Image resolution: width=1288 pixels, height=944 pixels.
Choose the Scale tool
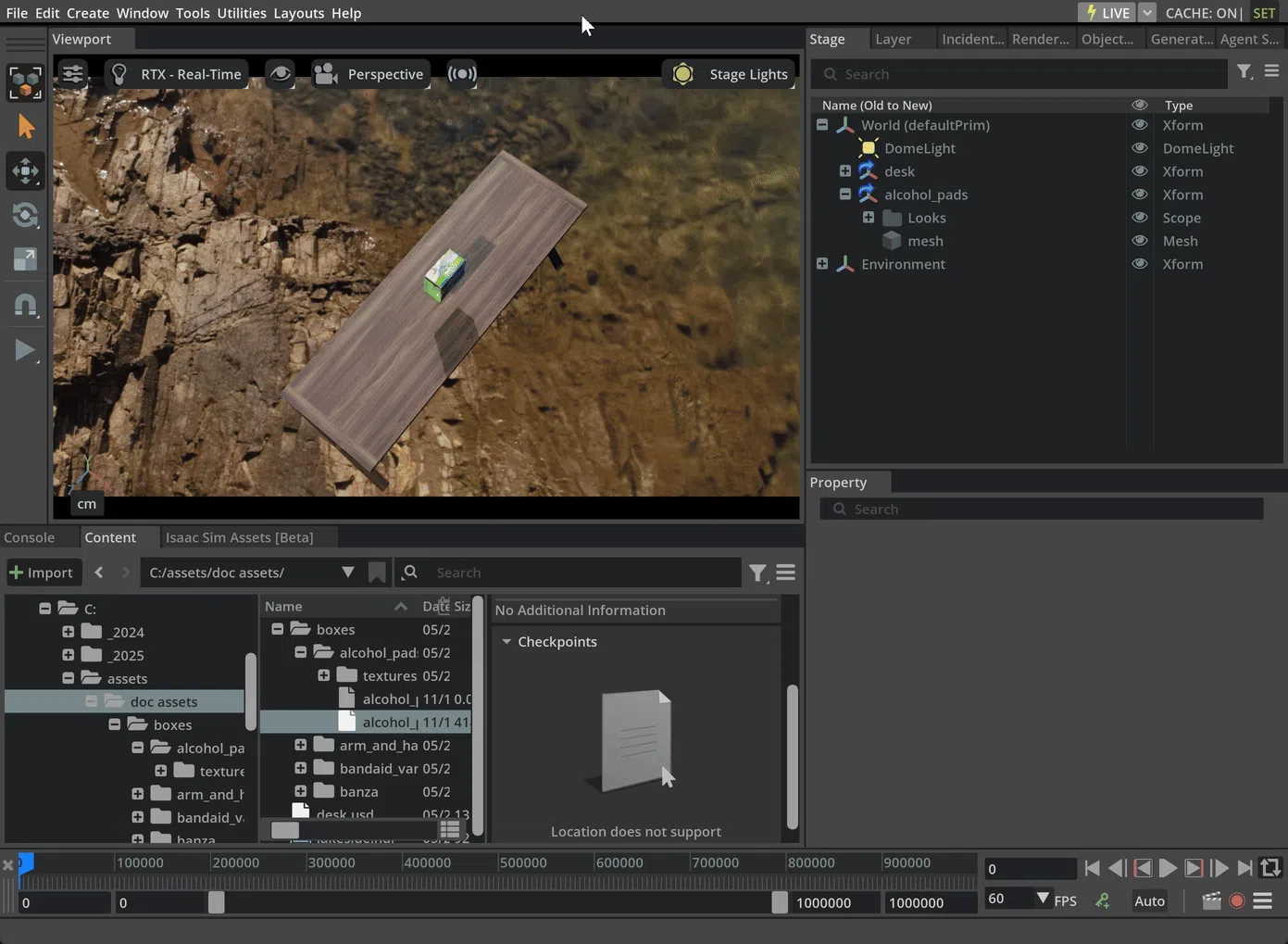[x=25, y=259]
